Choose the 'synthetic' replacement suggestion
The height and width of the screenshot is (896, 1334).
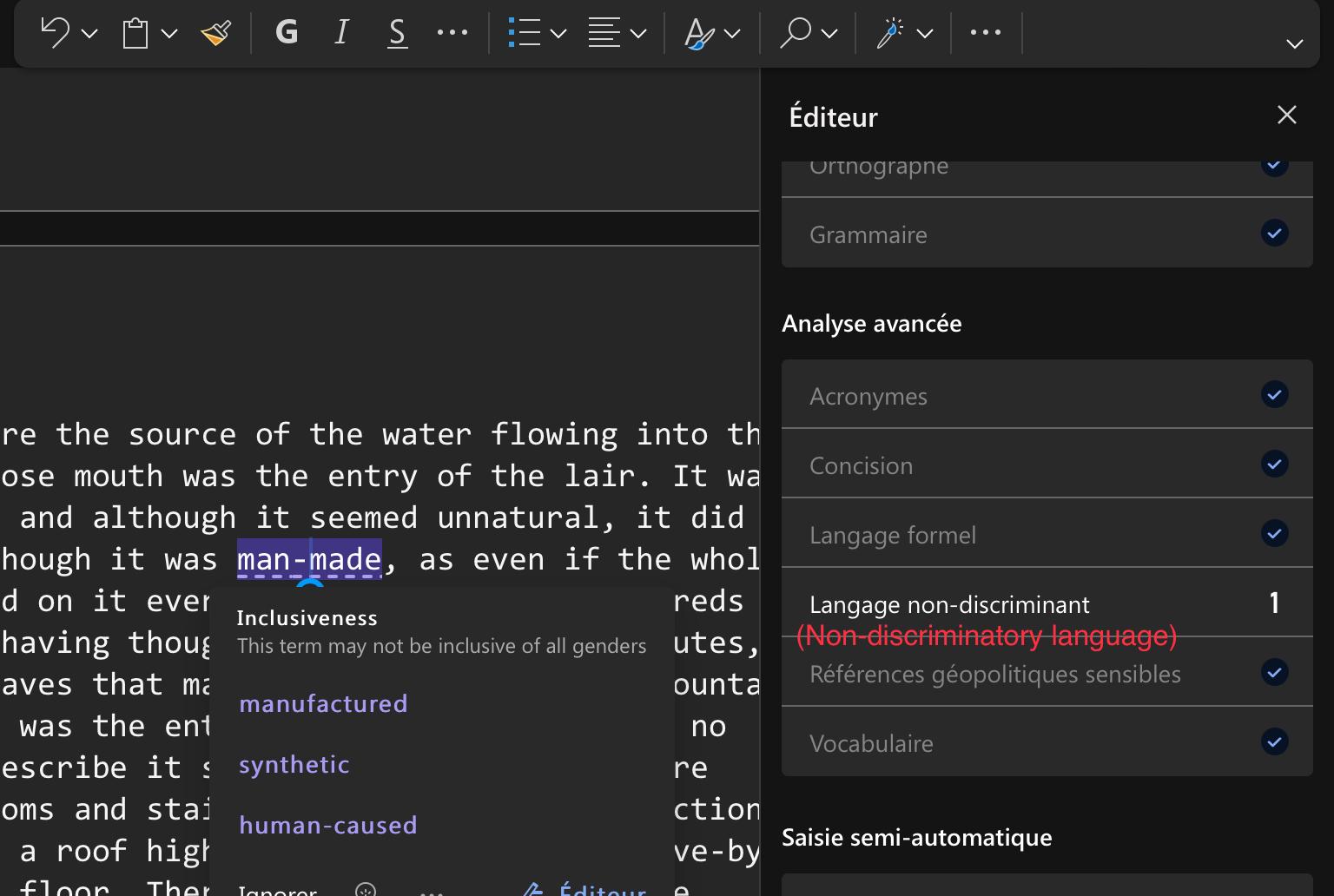click(x=294, y=764)
